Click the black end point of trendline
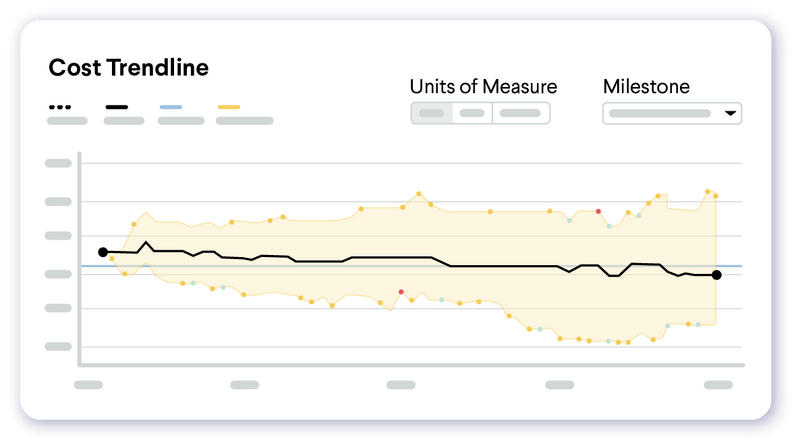Viewport: 800px width, 448px height. pos(716,275)
